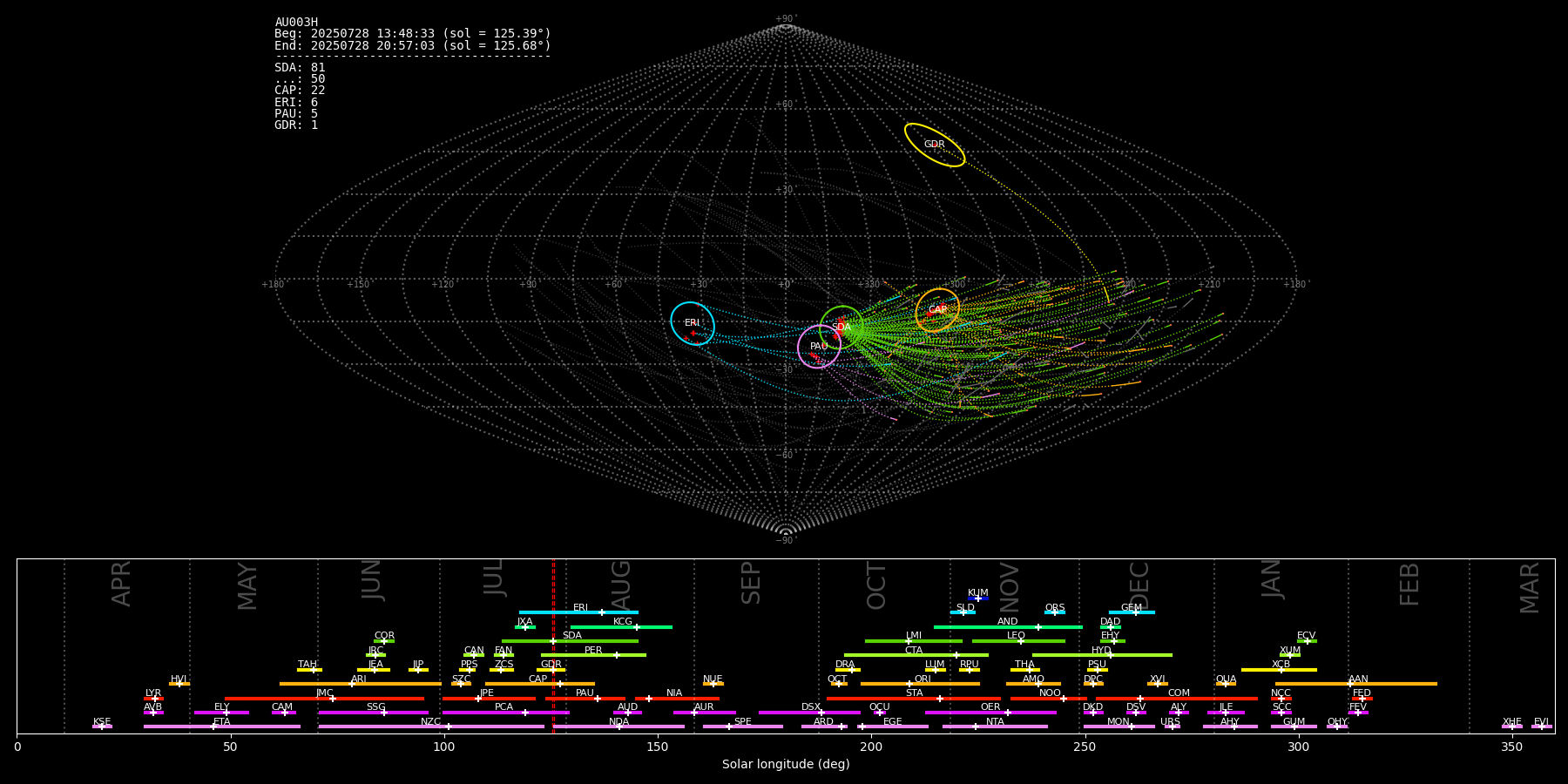Viewport: 1568px width, 784px height.
Task: Click the SSG shower bar in timeline
Action: (x=374, y=713)
